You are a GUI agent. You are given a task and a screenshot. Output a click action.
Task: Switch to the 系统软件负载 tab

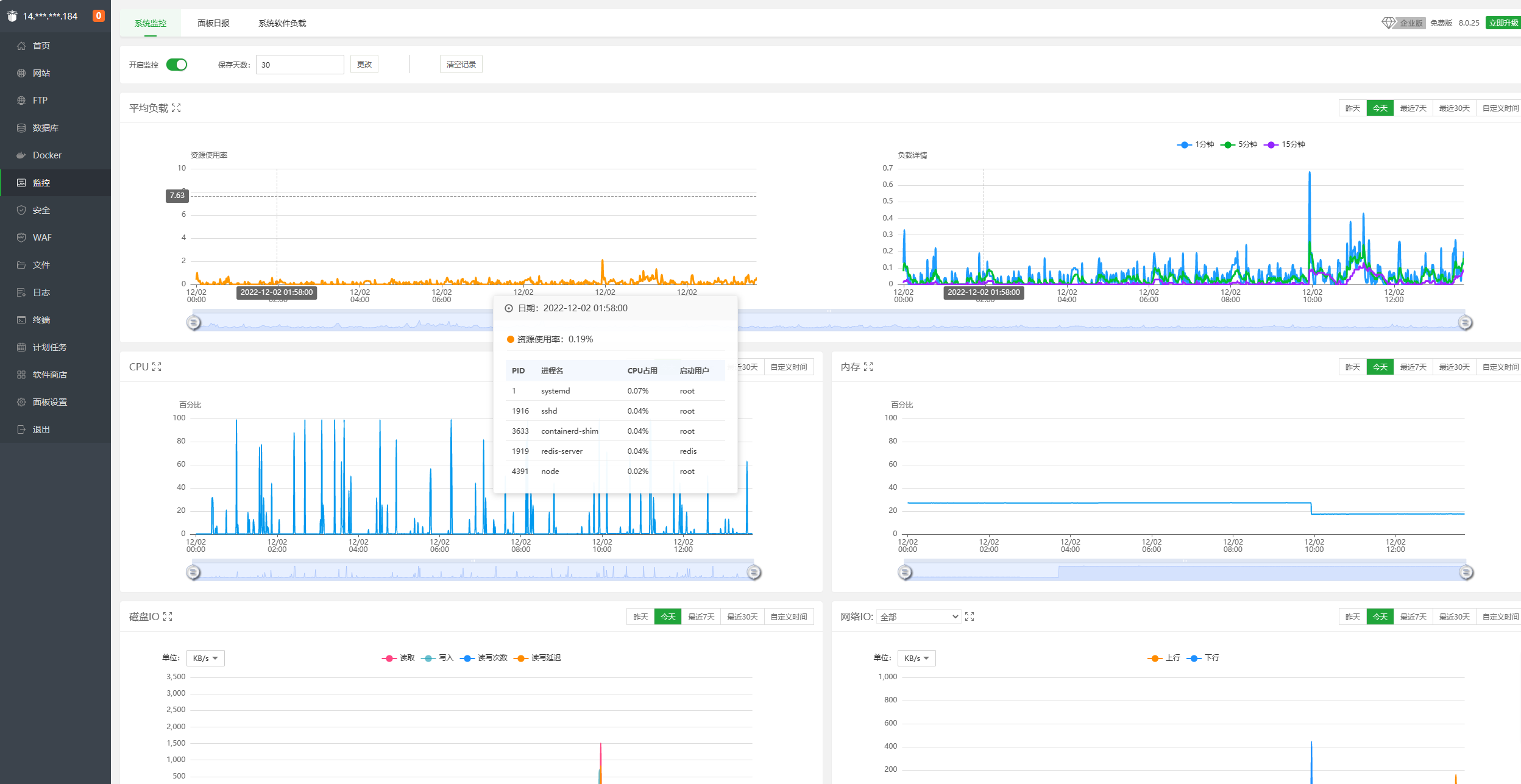[282, 23]
